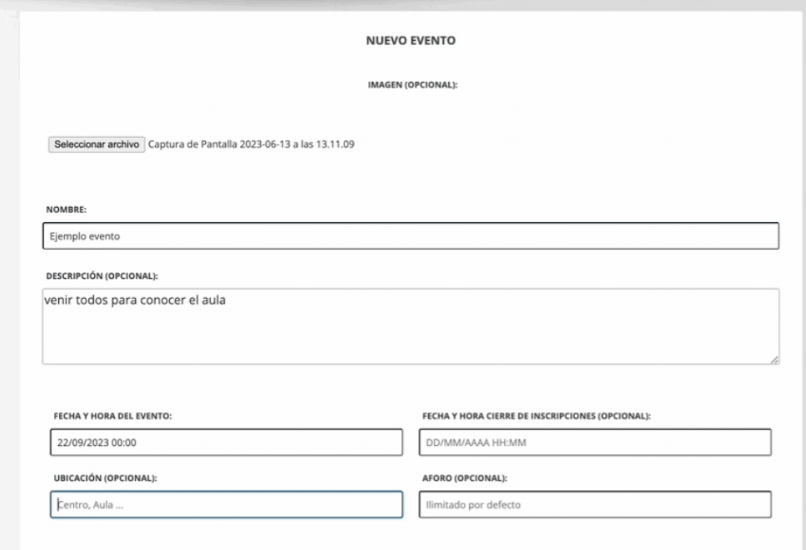Click the DESCRIPCIÓN (OPCIONAL) label

(102, 275)
